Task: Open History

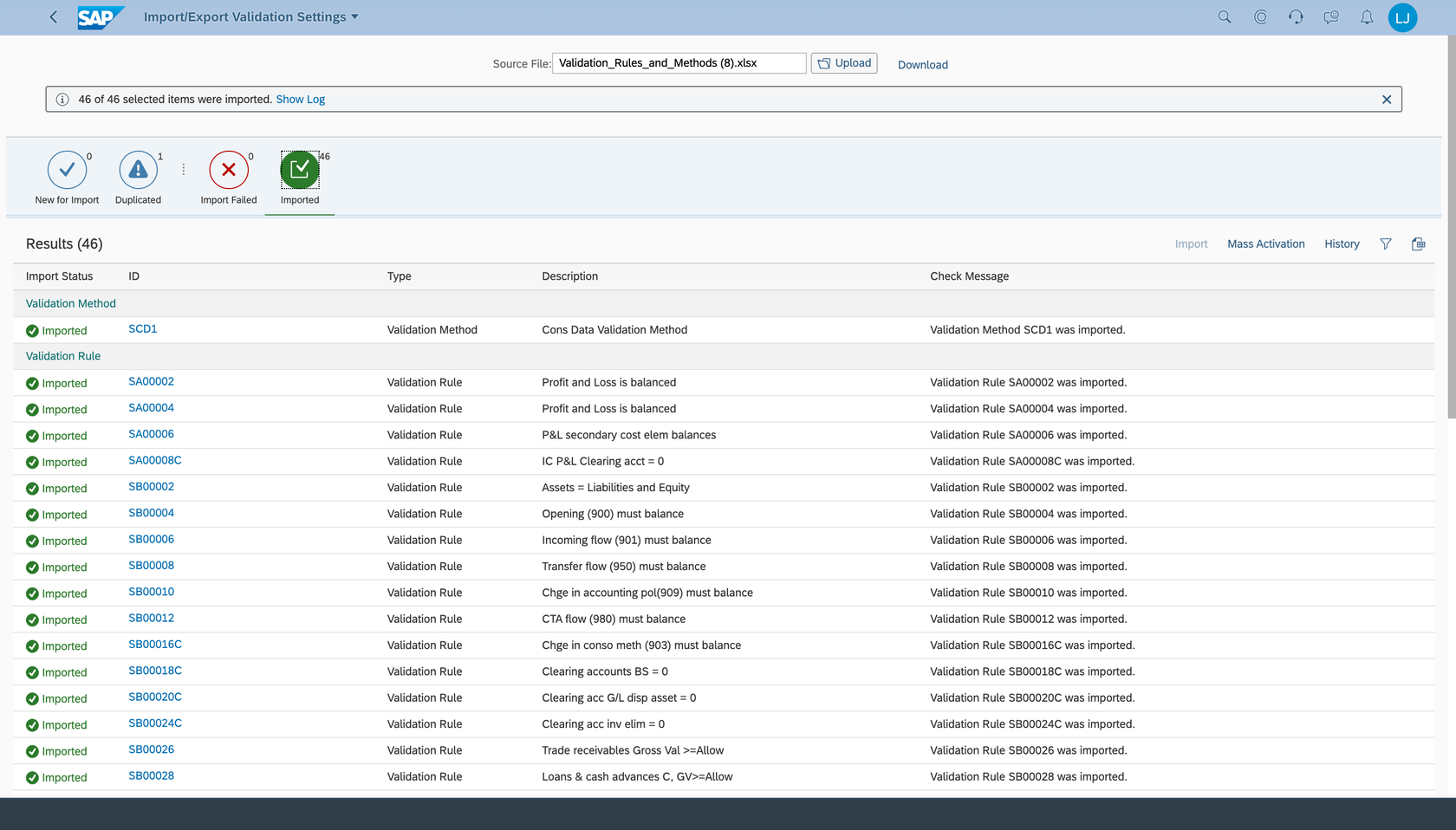Action: coord(1342,244)
